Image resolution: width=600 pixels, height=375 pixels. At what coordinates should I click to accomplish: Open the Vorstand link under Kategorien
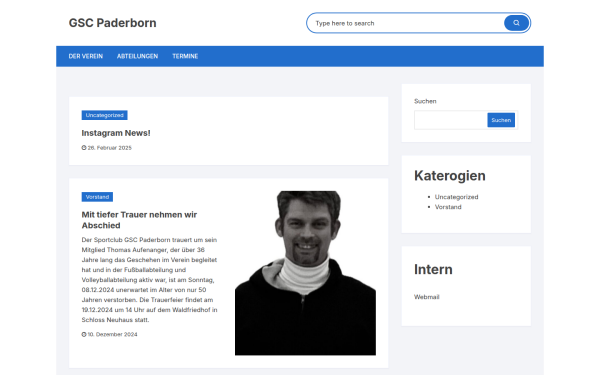[x=448, y=207]
